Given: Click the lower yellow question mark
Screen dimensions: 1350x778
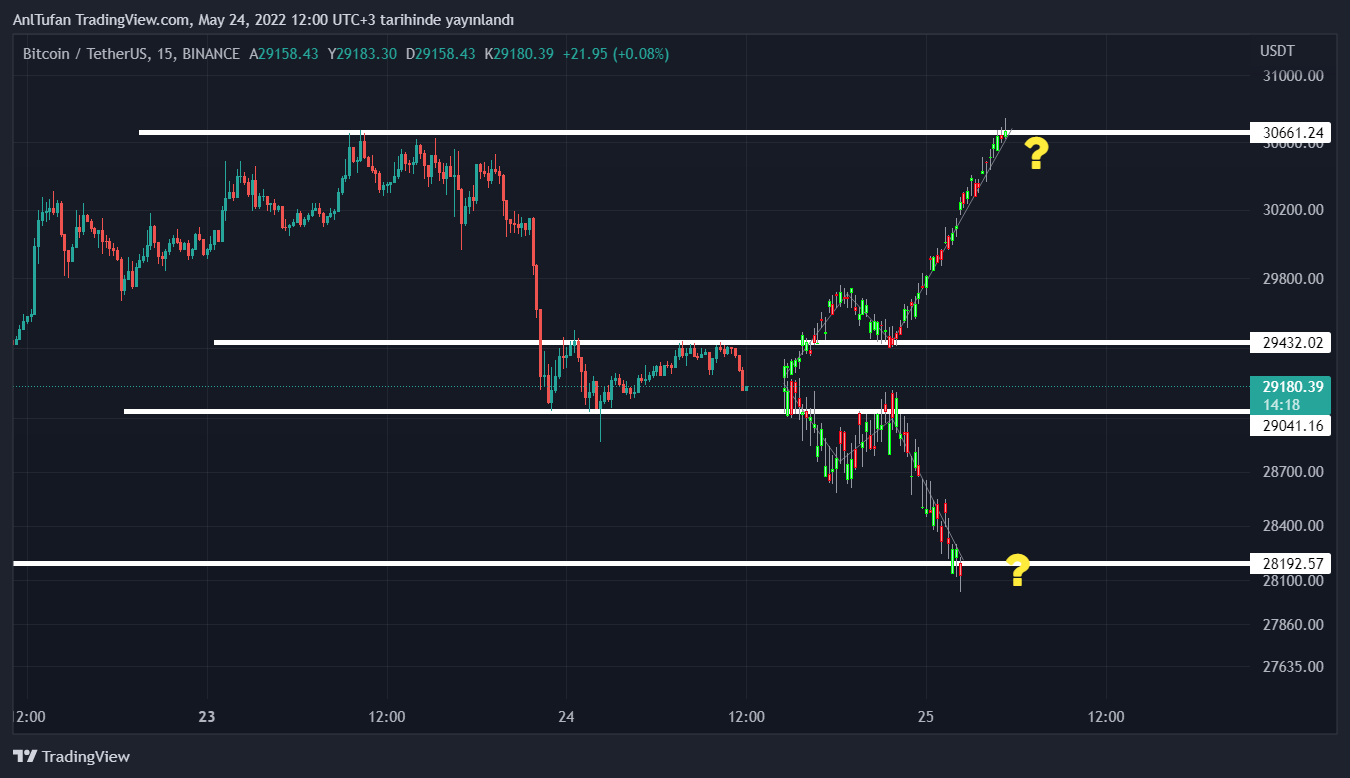Looking at the screenshot, I should pyautogui.click(x=1017, y=570).
